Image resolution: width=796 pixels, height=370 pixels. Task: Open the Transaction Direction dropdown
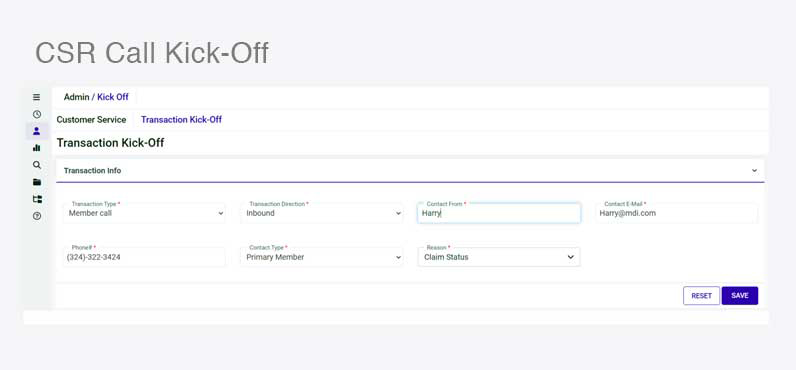pos(322,213)
